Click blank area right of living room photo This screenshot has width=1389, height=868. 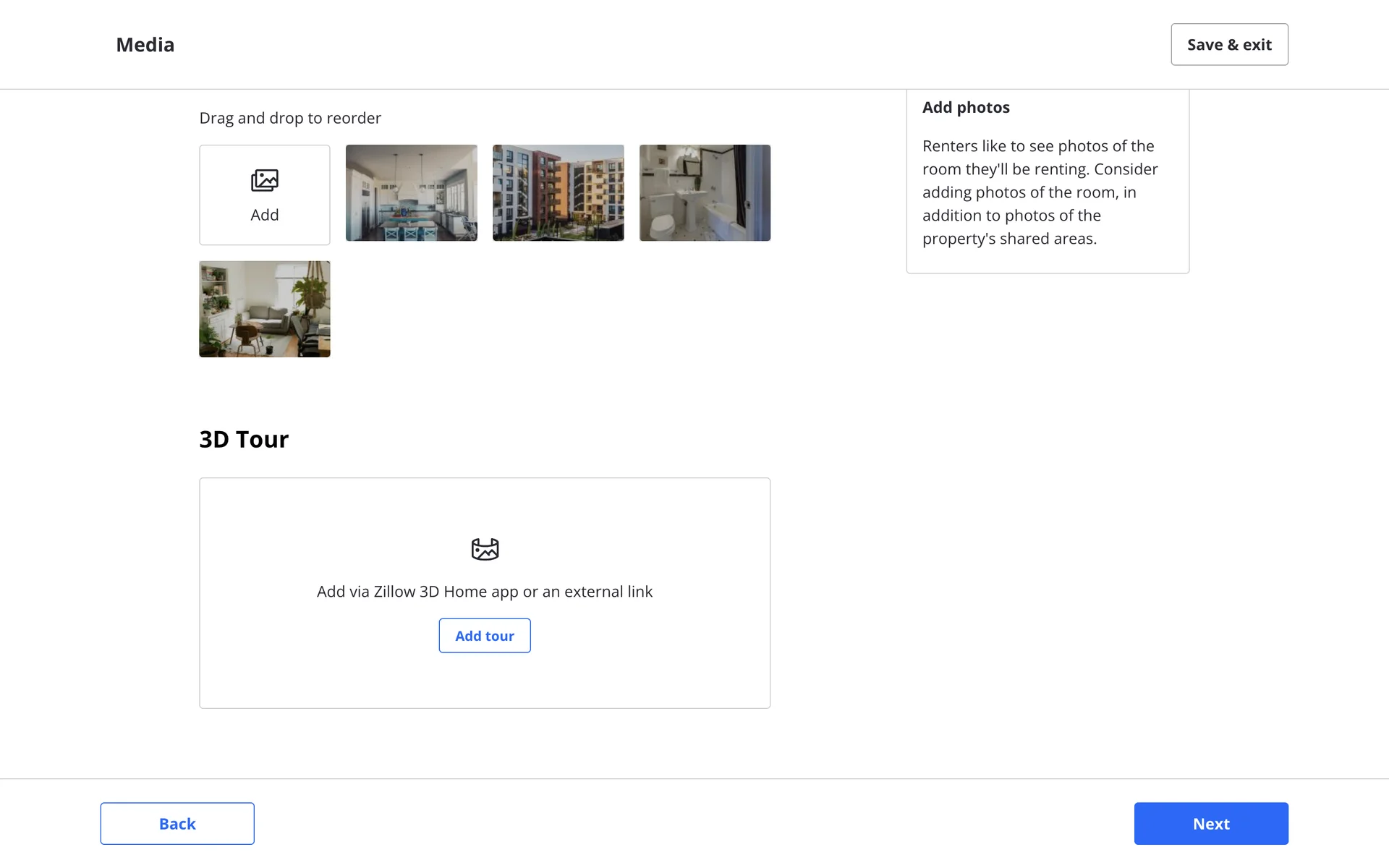coord(550,309)
